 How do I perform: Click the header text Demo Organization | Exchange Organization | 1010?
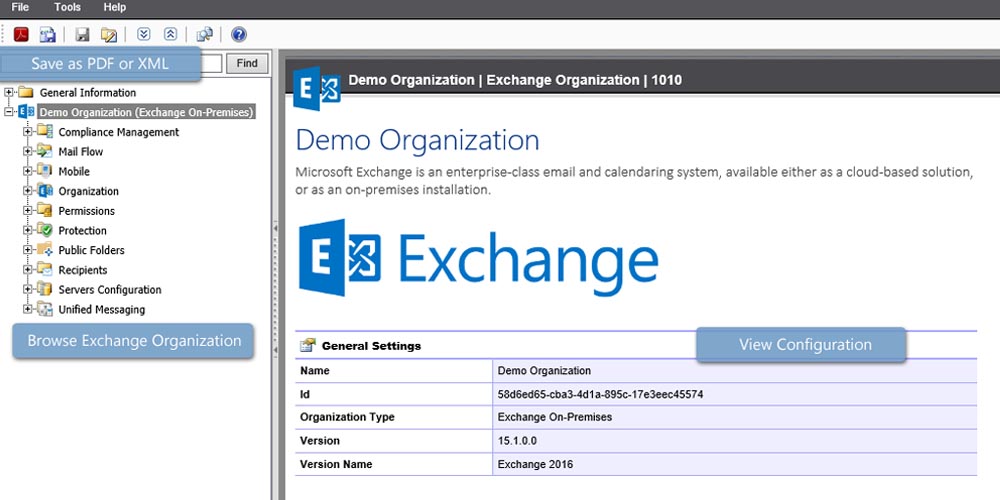click(515, 80)
